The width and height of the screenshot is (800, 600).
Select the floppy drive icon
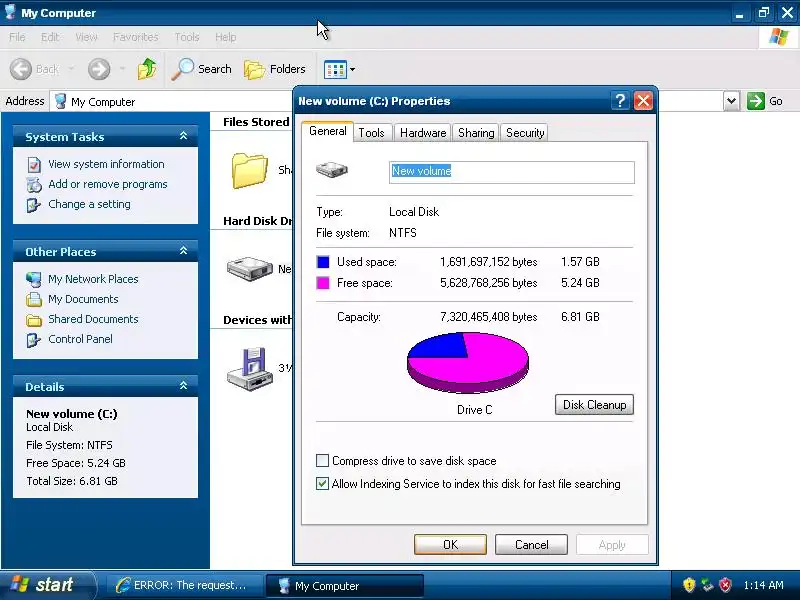click(249, 369)
